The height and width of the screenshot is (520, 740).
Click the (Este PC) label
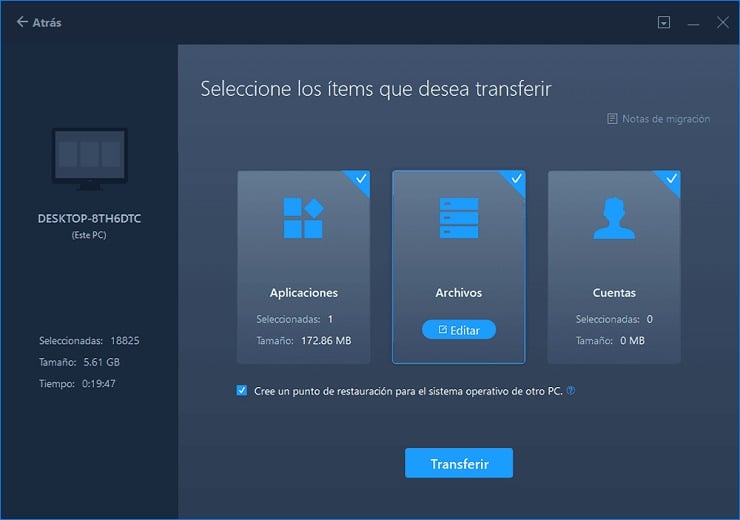click(x=89, y=235)
